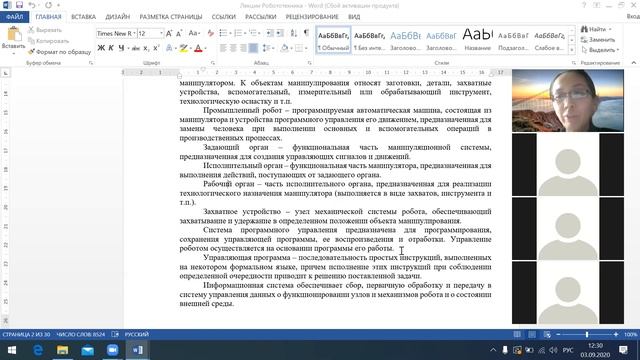Open the Change Case (Aa) dropdown
Screen dimensions: 640x360
pyautogui.click(x=194, y=33)
